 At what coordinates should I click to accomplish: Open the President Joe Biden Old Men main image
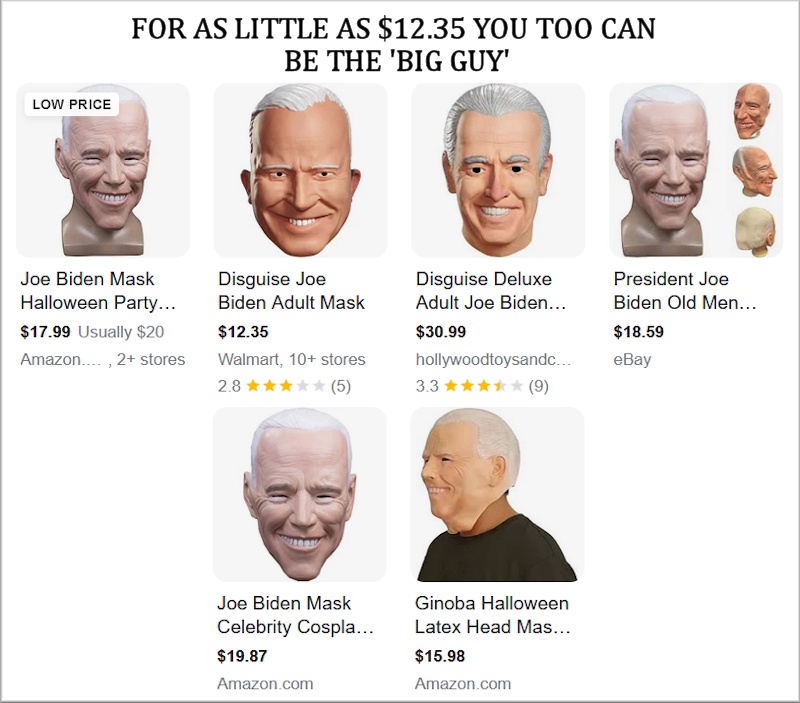click(665, 170)
